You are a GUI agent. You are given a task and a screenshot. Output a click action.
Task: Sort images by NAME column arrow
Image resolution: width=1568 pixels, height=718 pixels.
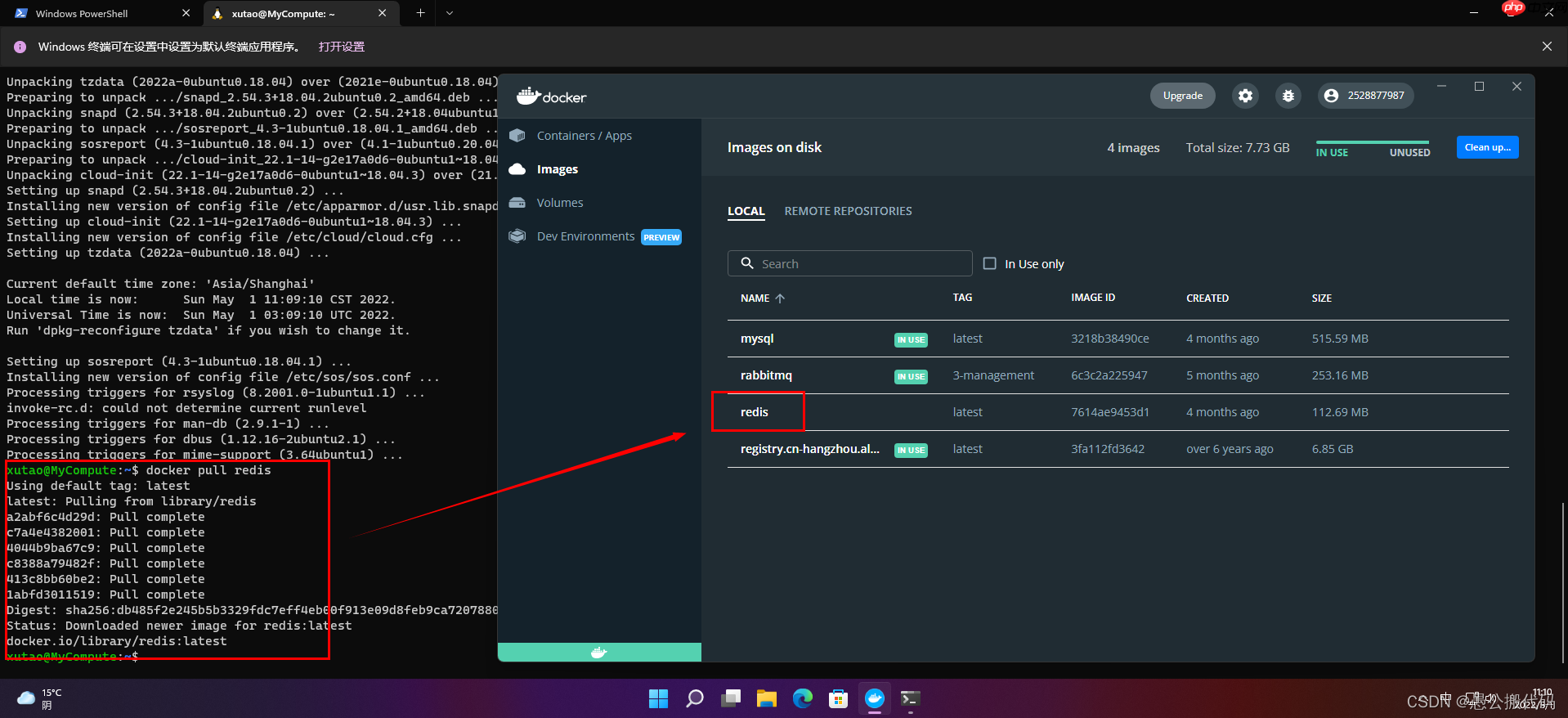pos(780,298)
